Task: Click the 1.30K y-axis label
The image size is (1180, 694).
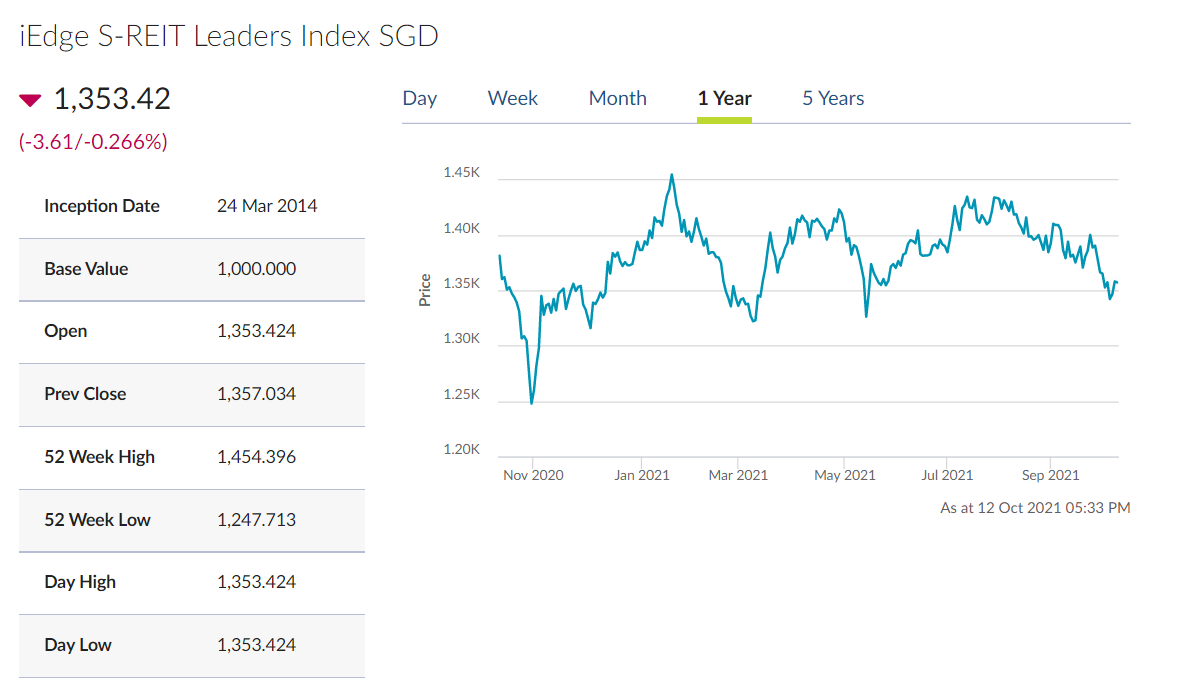Action: tap(461, 339)
